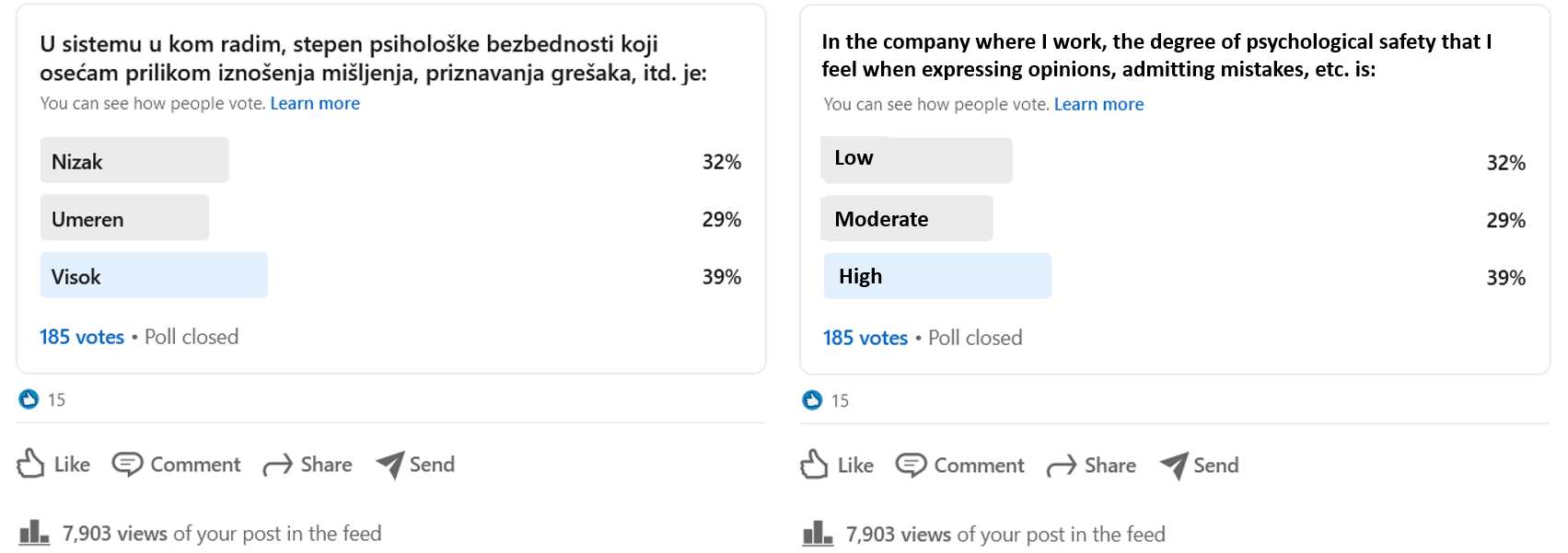Click the Like thumbs-up icon on Serbian poll
Viewport: 1568px width, 553px height.
30,464
